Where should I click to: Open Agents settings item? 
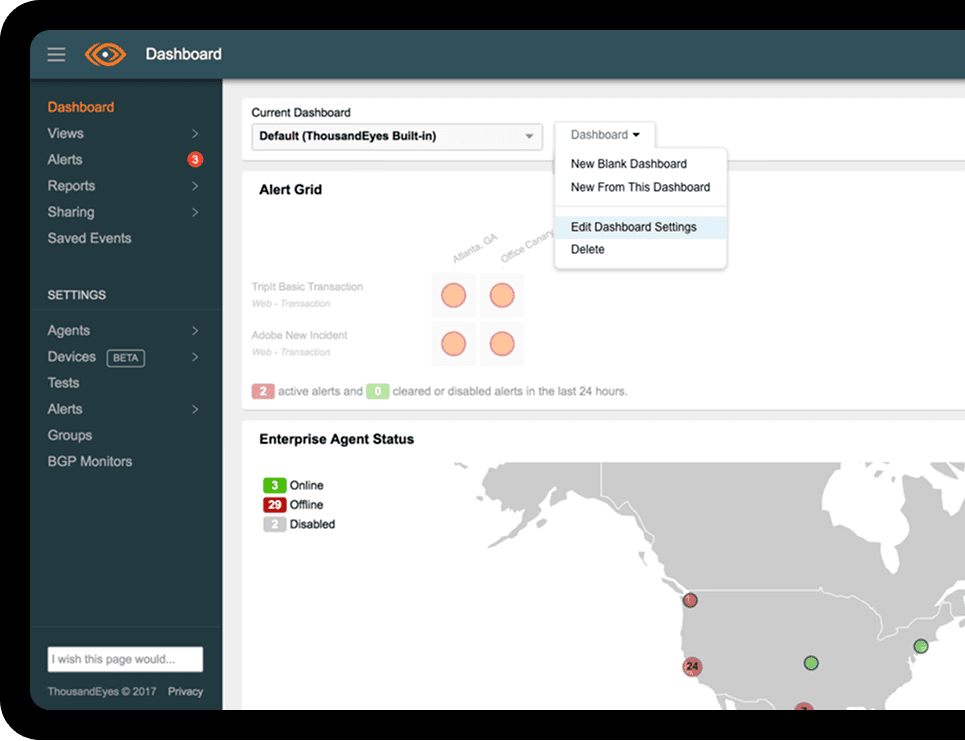click(x=69, y=330)
